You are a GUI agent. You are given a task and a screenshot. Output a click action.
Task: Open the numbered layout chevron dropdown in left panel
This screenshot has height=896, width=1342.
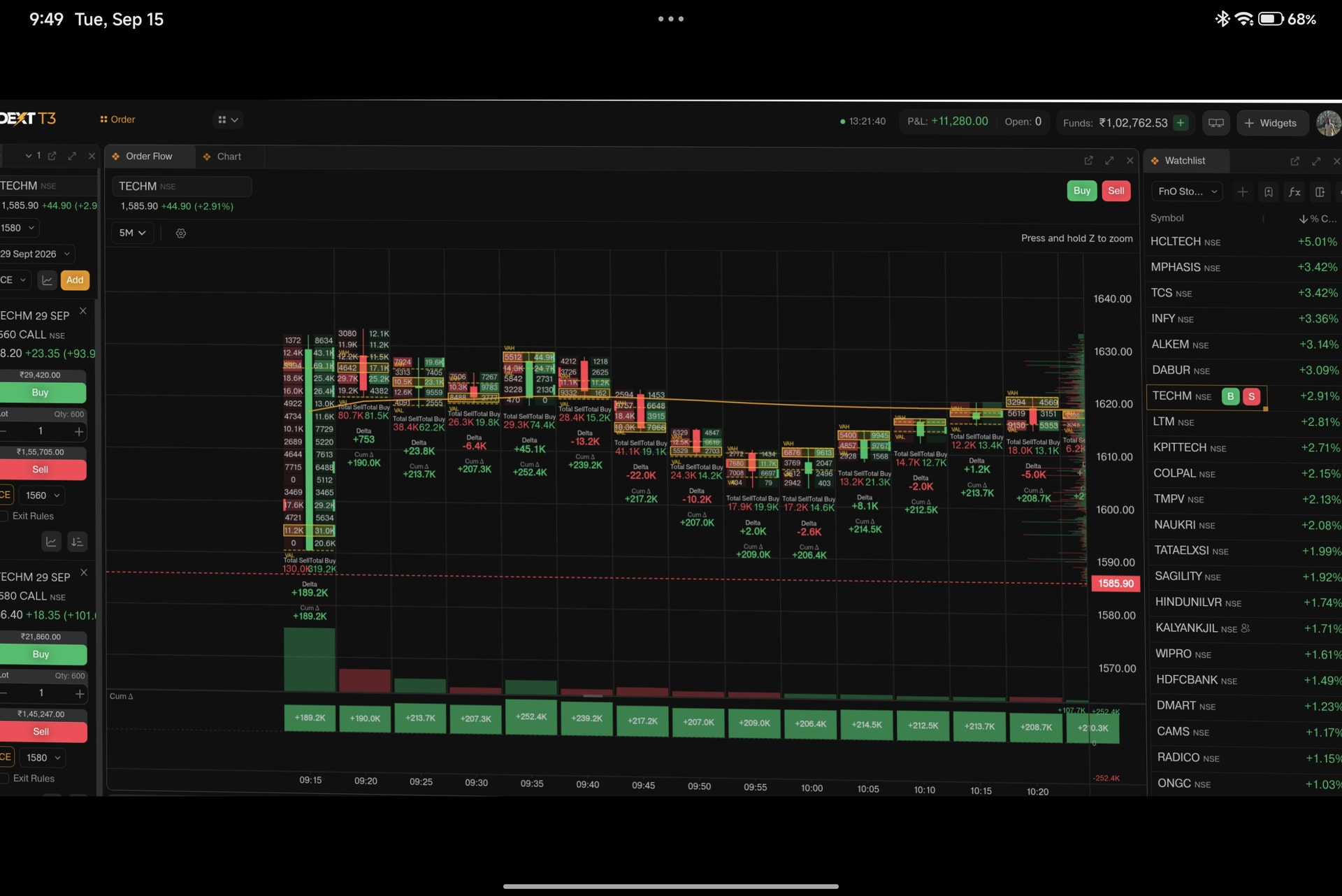pyautogui.click(x=32, y=156)
